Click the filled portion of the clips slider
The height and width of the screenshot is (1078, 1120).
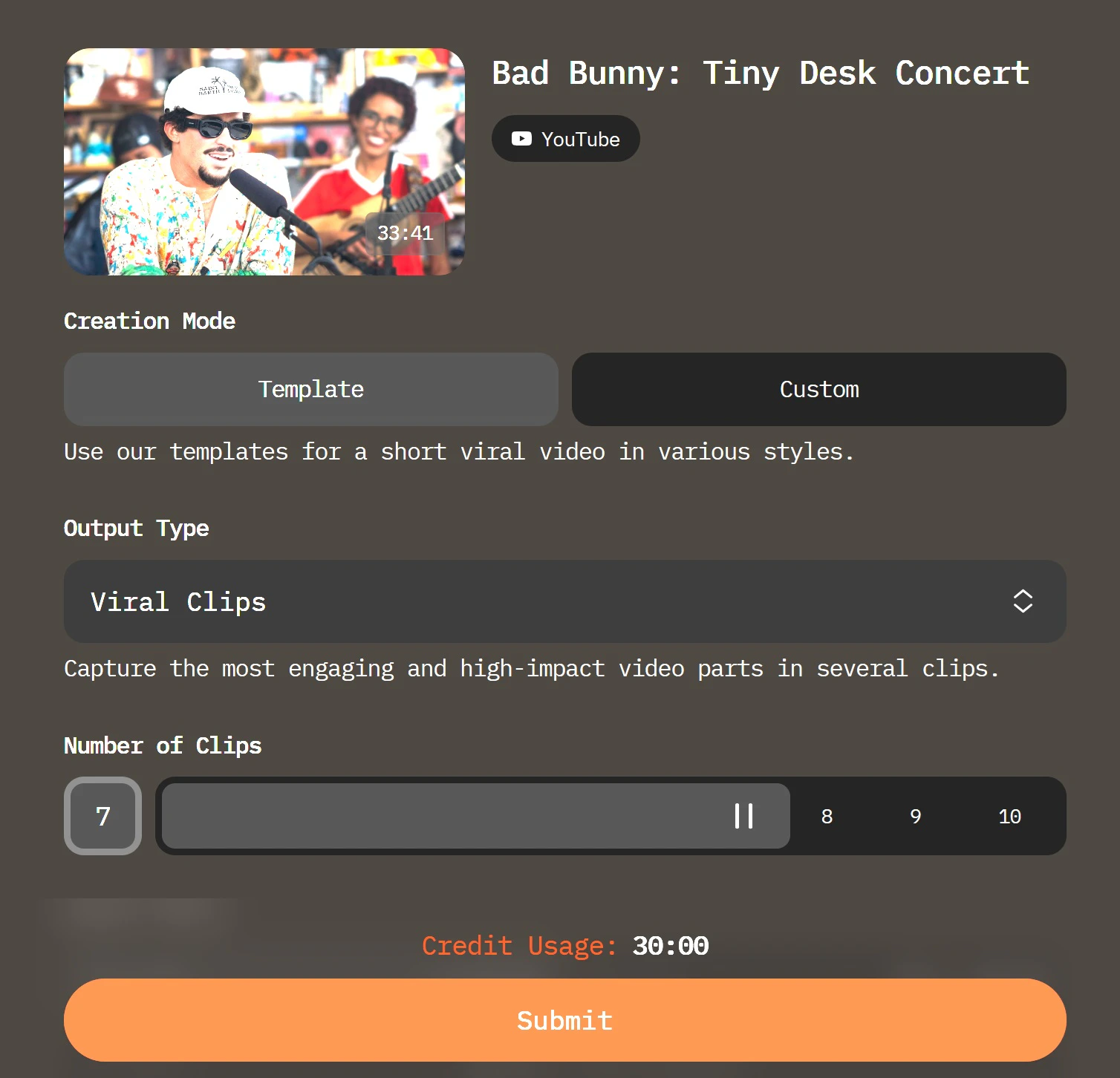(x=446, y=816)
